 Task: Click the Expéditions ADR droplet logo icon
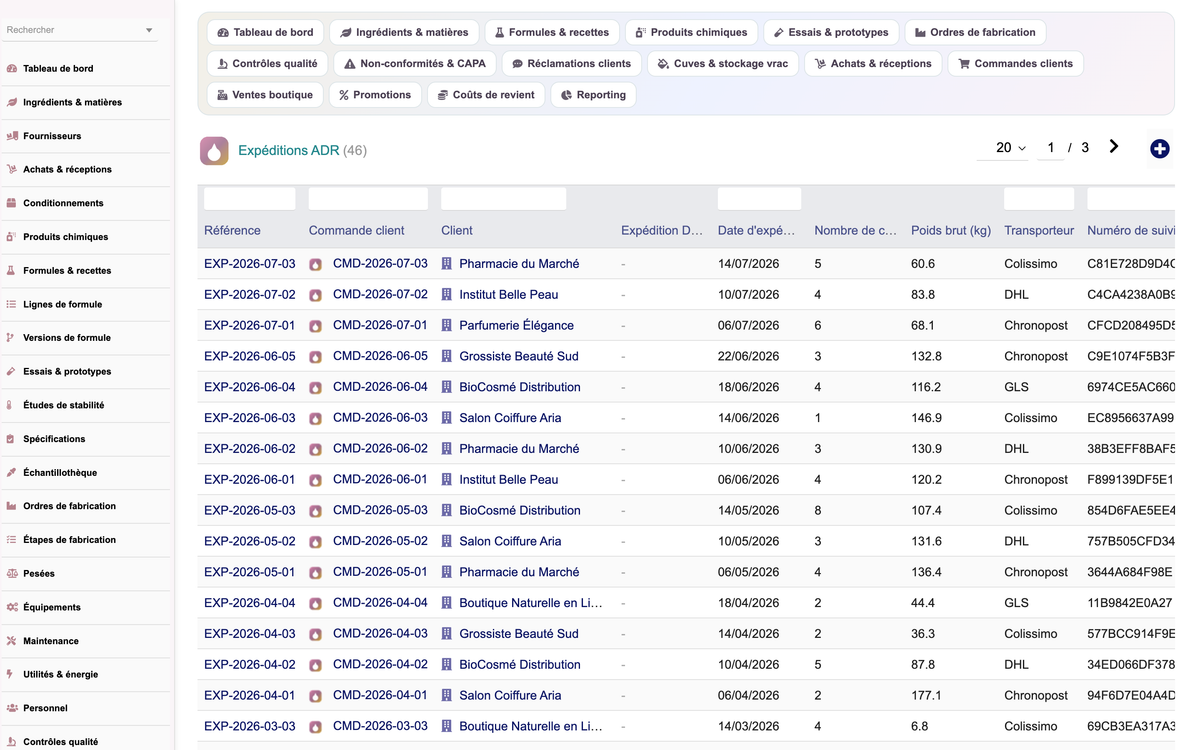(x=214, y=151)
